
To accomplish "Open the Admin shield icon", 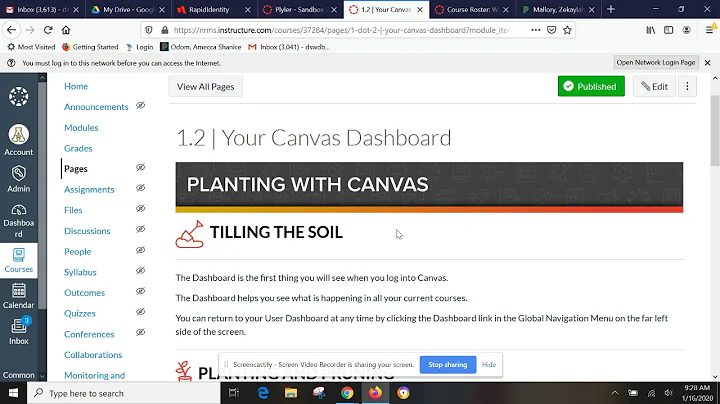I will pyautogui.click(x=19, y=179).
